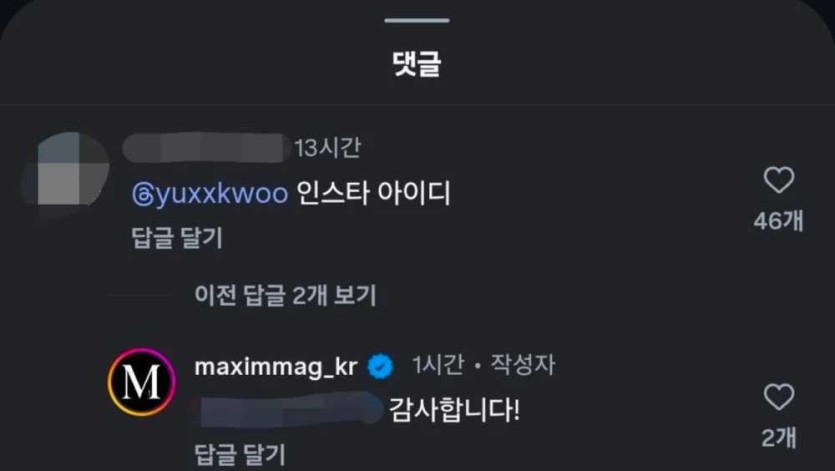Viewport: 835px width, 471px height.
Task: View the 2개 likes on maximmag_kr's reply
Action: 779,437
